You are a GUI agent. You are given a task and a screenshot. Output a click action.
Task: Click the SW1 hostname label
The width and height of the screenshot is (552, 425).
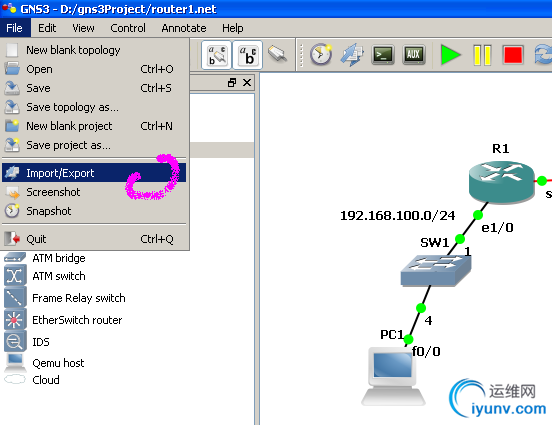(x=435, y=242)
